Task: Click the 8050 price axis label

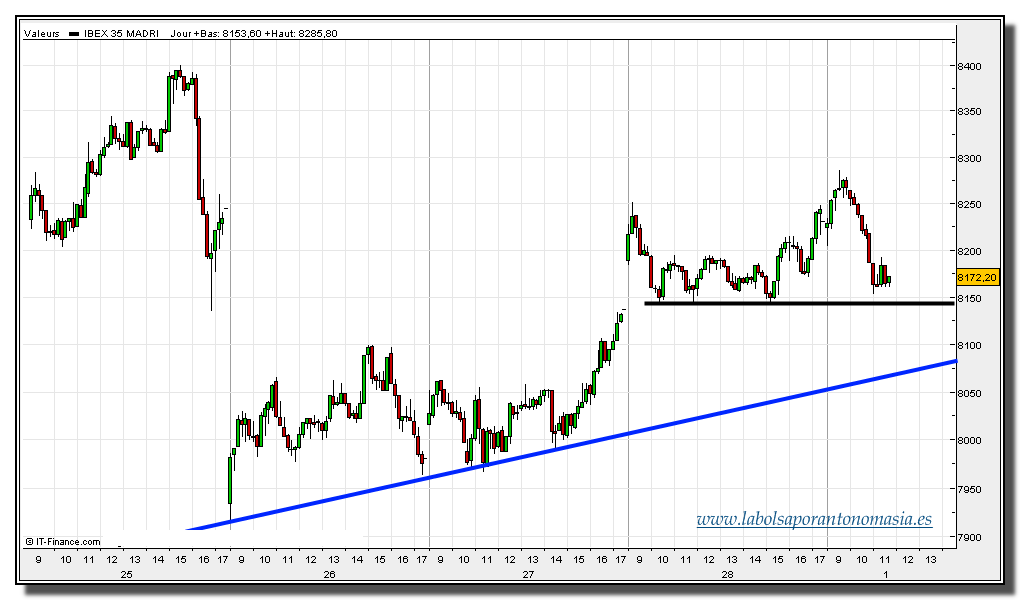Action: pyautogui.click(x=969, y=393)
